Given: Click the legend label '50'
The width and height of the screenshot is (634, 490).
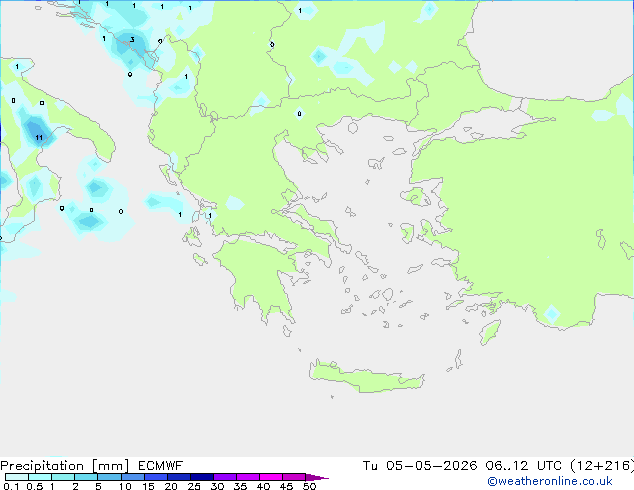Looking at the screenshot, I should click(x=309, y=486).
